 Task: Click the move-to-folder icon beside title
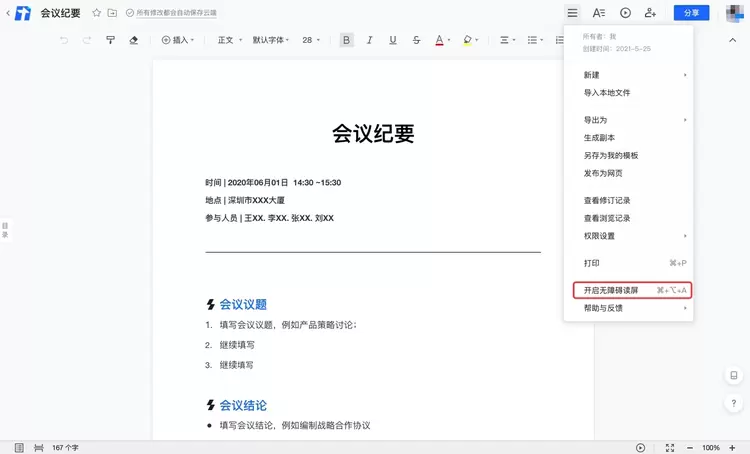[x=112, y=13]
